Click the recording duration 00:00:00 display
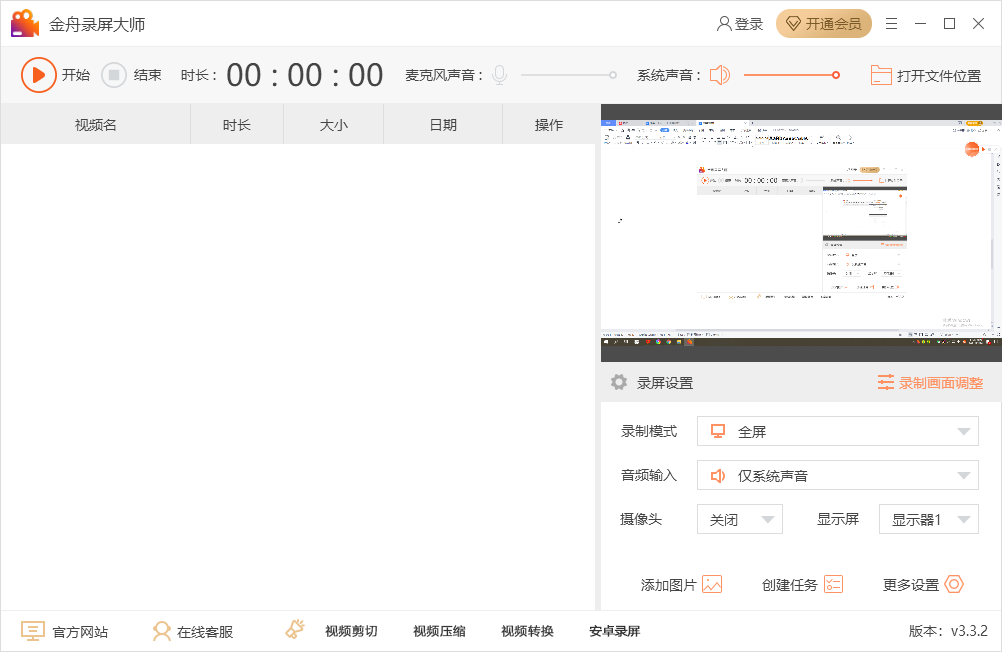The height and width of the screenshot is (652, 1002). 305,75
